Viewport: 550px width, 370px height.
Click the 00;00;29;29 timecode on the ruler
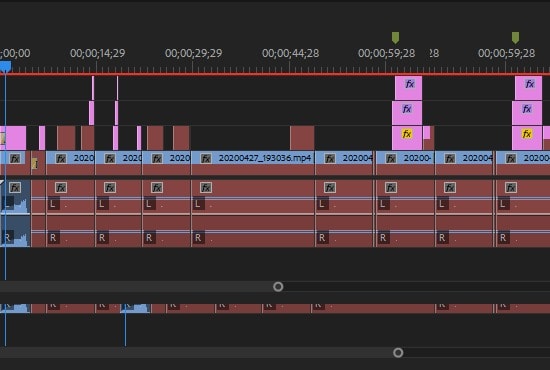[194, 53]
